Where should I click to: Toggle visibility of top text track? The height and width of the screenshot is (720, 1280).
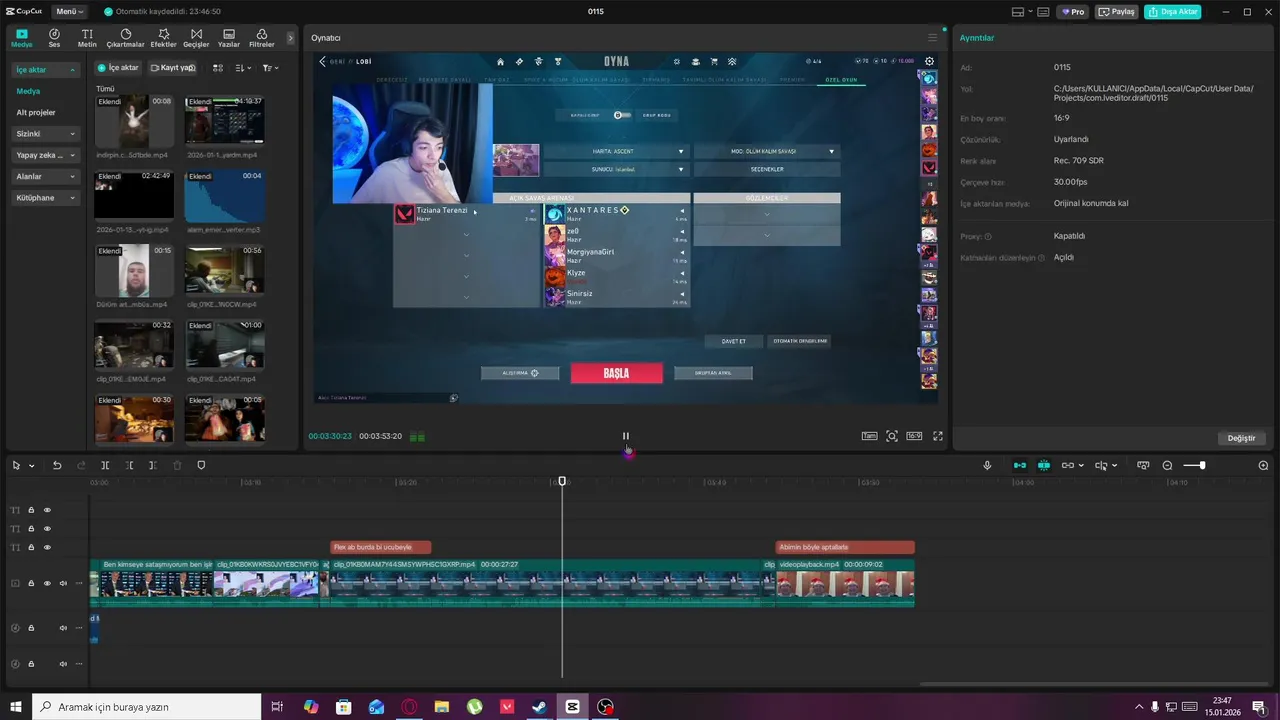coord(47,510)
